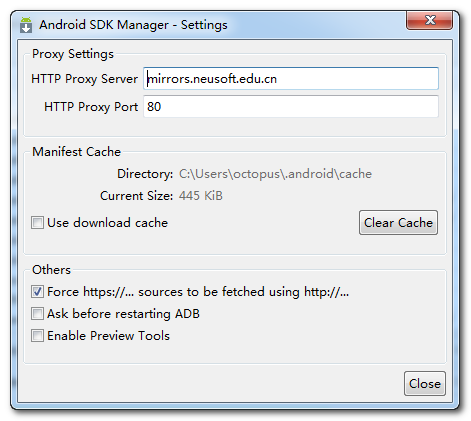Click the Clear Cache button
471x421 pixels.
pos(398,222)
